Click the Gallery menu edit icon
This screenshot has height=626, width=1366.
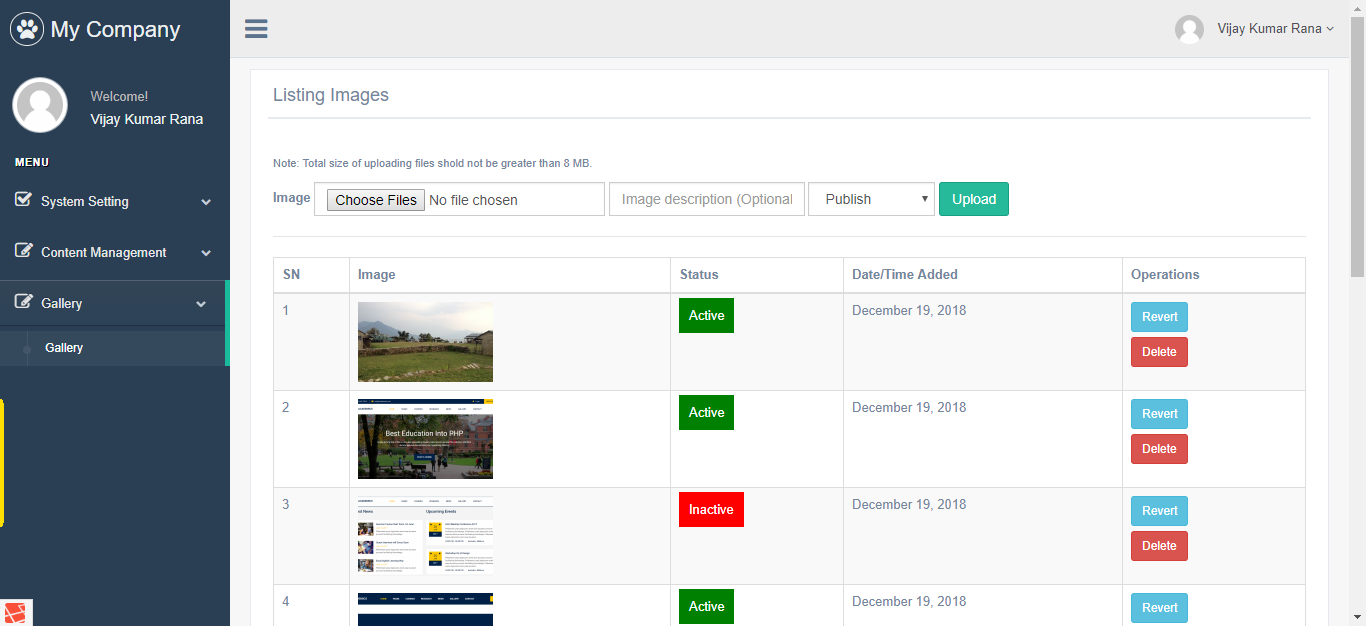24,302
